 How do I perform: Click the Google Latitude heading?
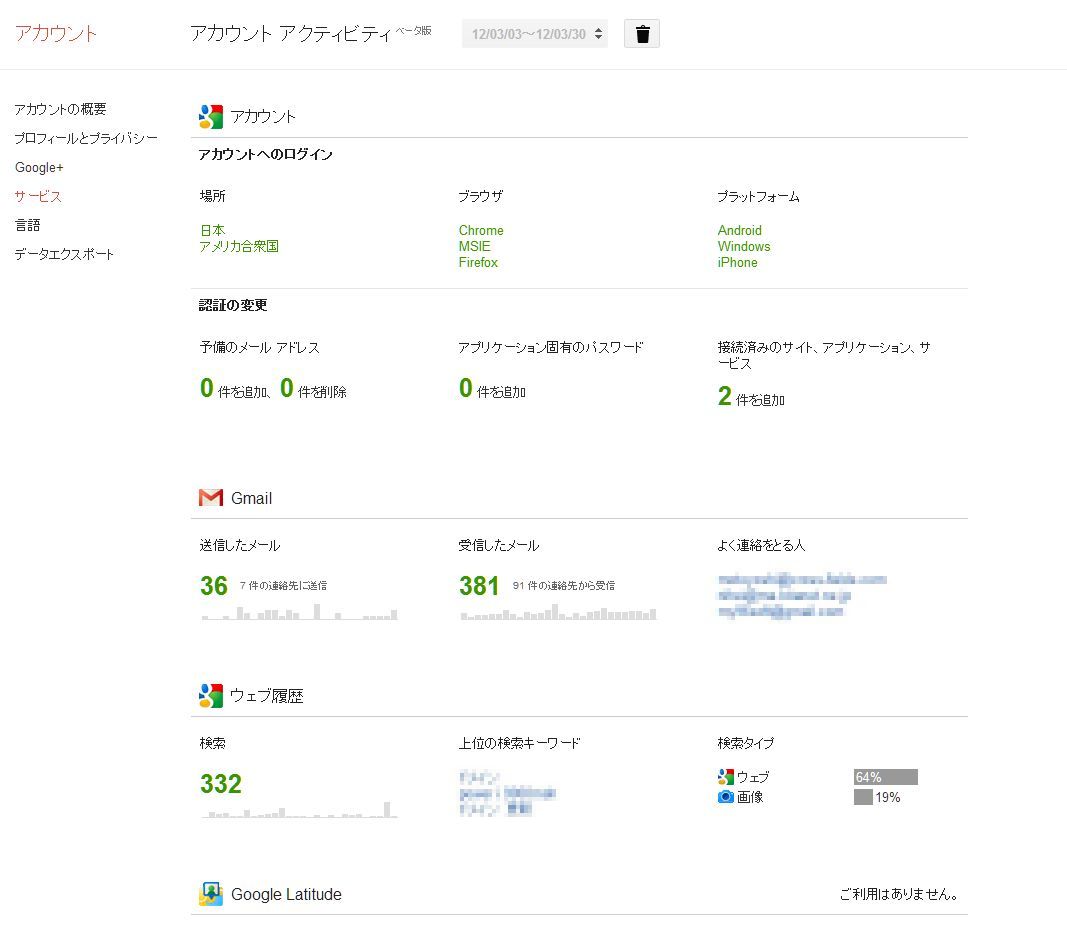coord(286,894)
